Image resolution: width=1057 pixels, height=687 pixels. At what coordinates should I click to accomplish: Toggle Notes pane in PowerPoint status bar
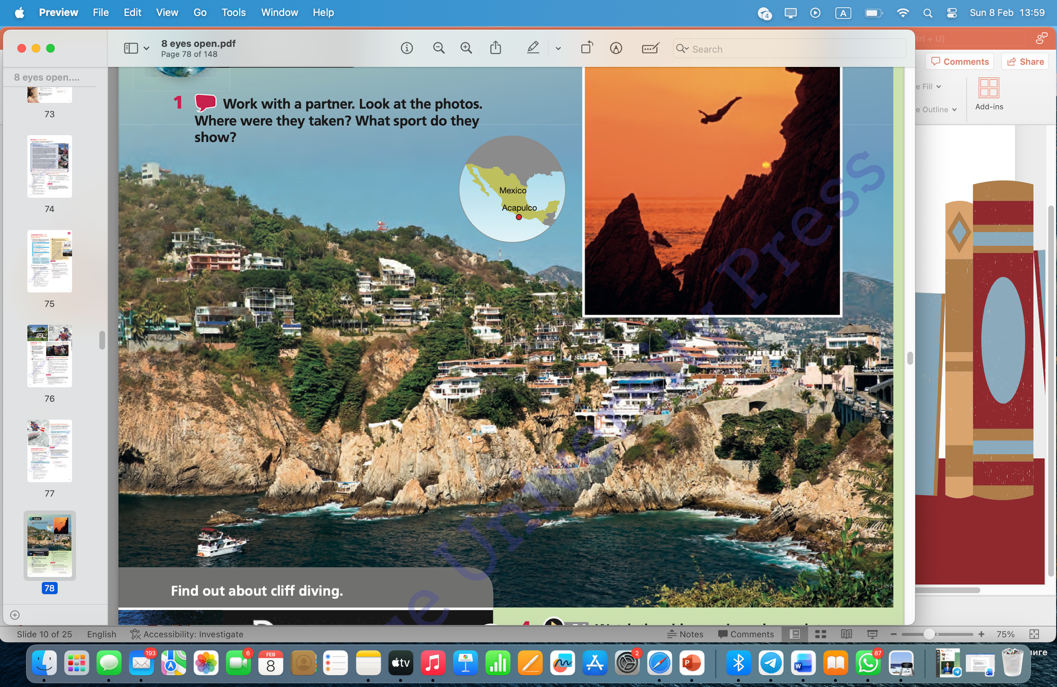(685, 634)
